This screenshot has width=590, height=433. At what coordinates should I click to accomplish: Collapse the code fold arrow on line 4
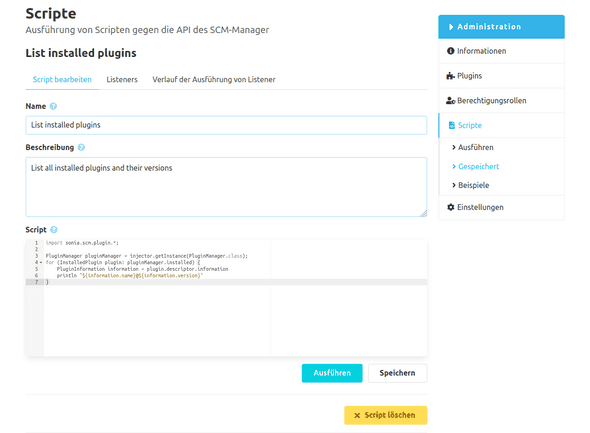(41, 262)
